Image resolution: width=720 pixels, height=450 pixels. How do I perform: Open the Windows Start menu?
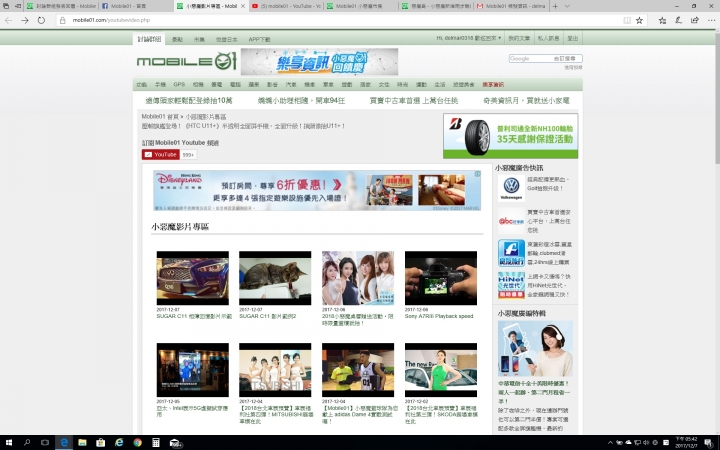8,443
